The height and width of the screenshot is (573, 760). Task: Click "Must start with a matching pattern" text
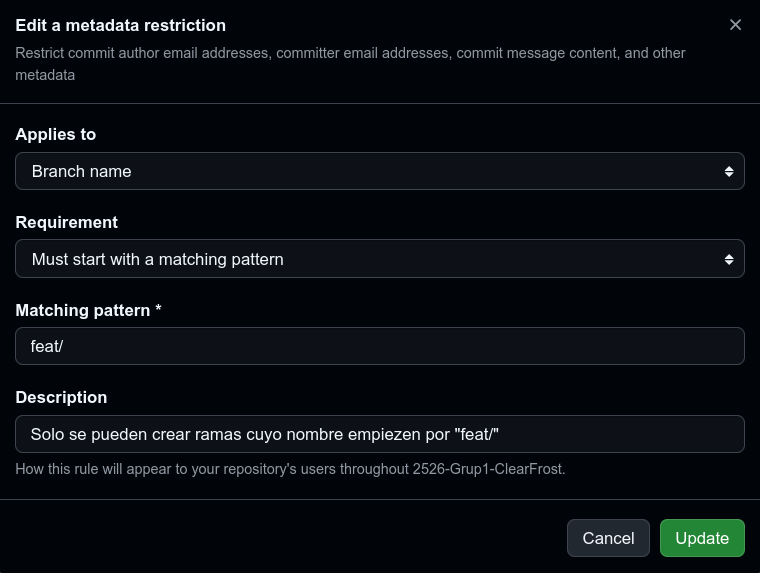157,259
